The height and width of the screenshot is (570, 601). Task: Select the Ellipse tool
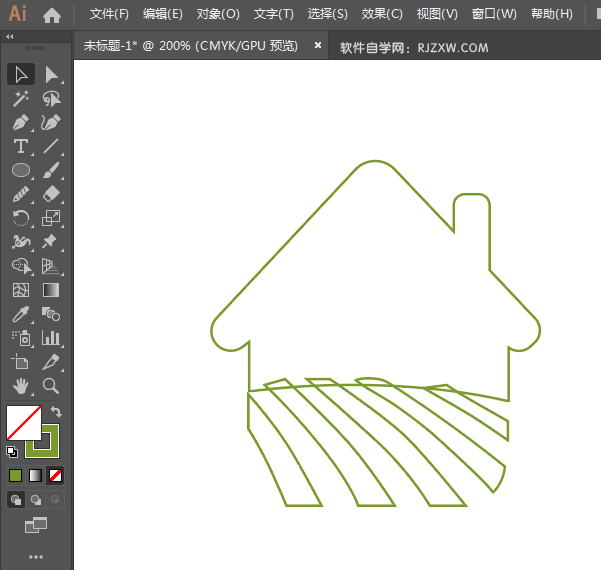[x=21, y=170]
